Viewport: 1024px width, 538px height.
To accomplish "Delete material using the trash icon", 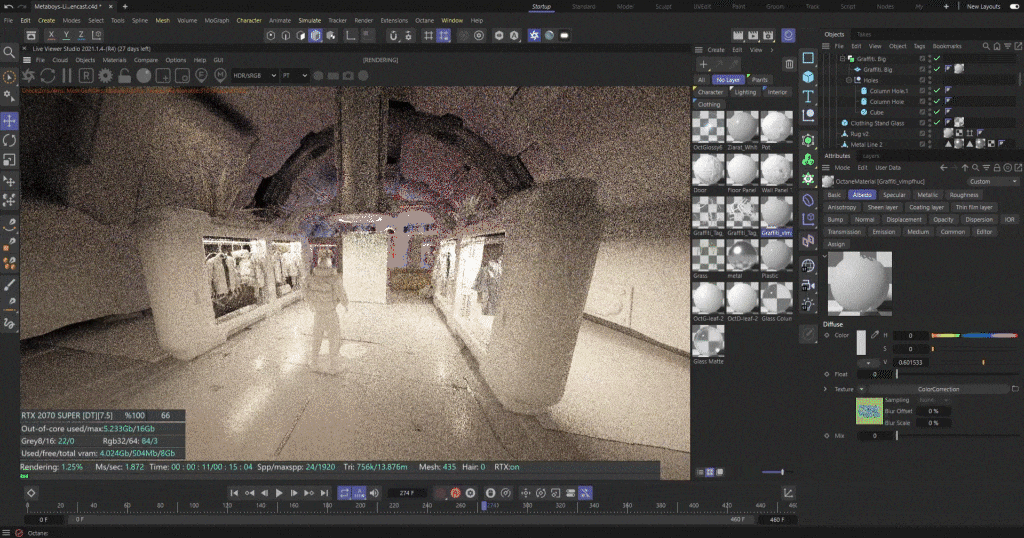I will 789,65.
